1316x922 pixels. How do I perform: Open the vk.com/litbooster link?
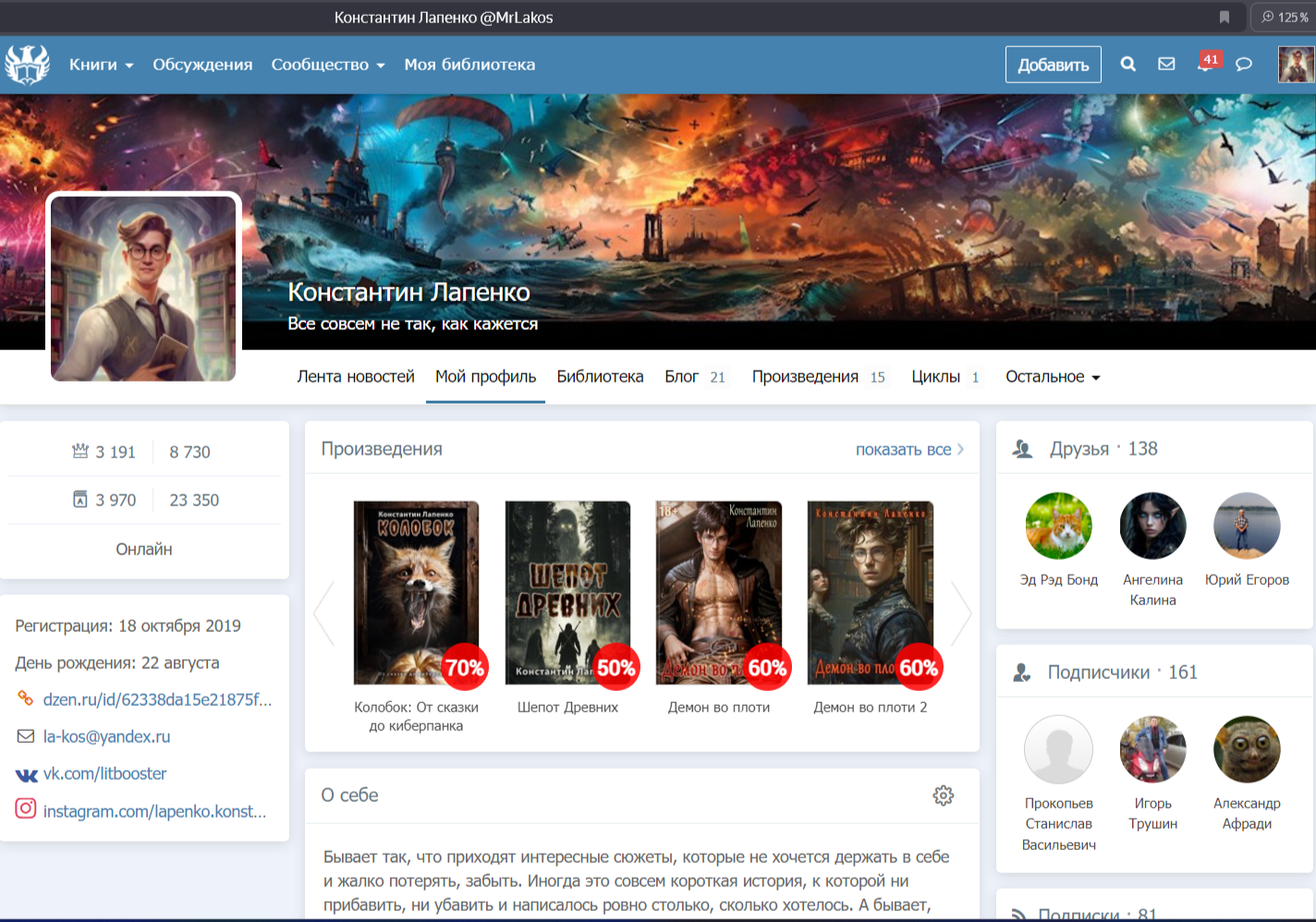point(104,774)
